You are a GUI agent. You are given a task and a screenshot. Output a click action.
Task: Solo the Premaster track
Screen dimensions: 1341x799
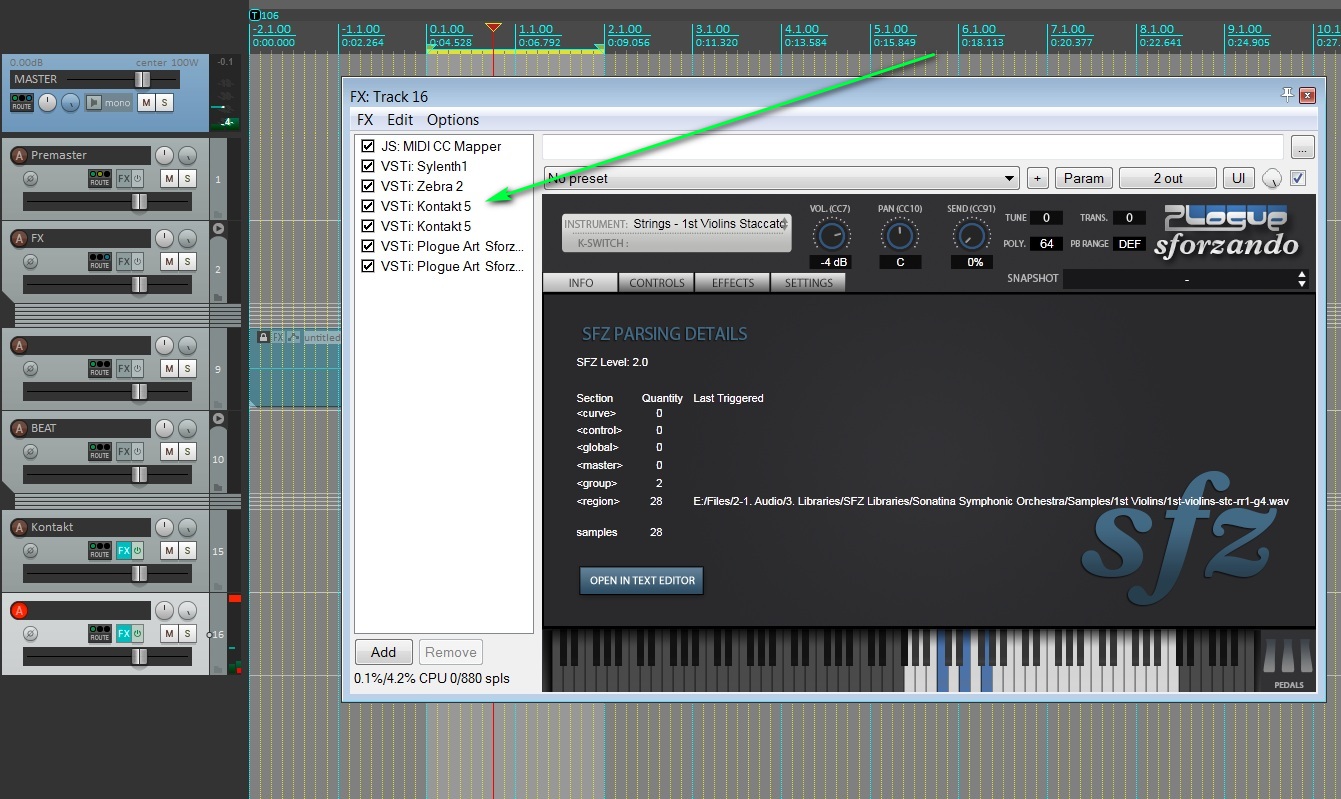click(x=188, y=179)
